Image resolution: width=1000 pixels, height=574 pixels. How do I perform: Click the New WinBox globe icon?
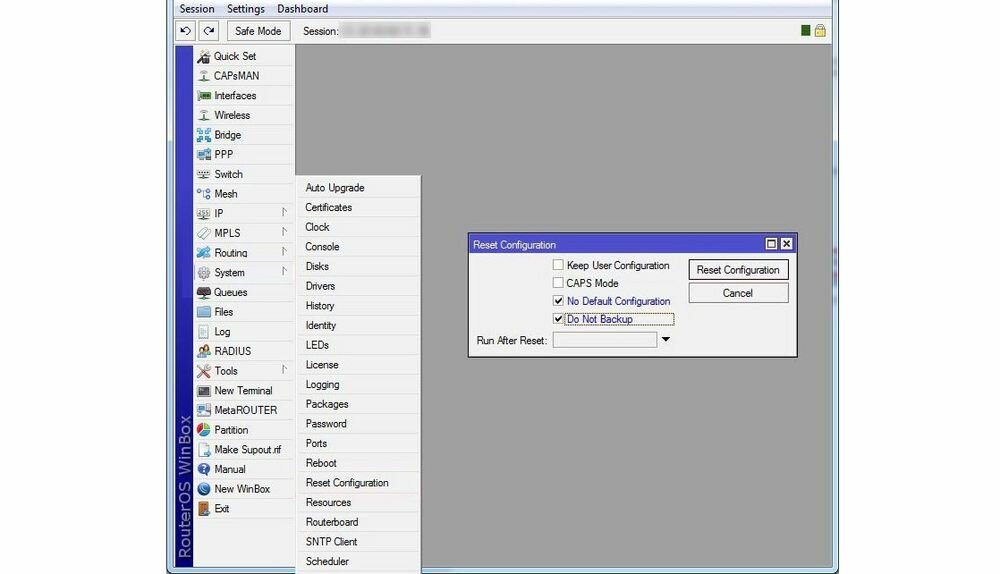point(203,489)
